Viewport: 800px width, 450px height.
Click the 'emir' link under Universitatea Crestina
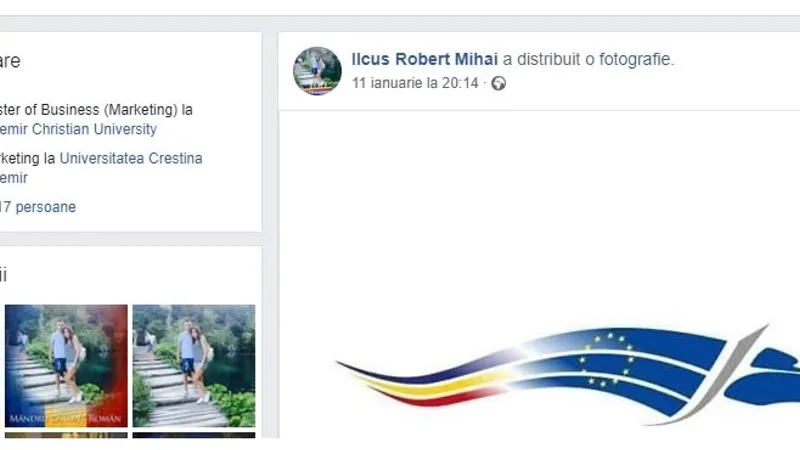(14, 178)
